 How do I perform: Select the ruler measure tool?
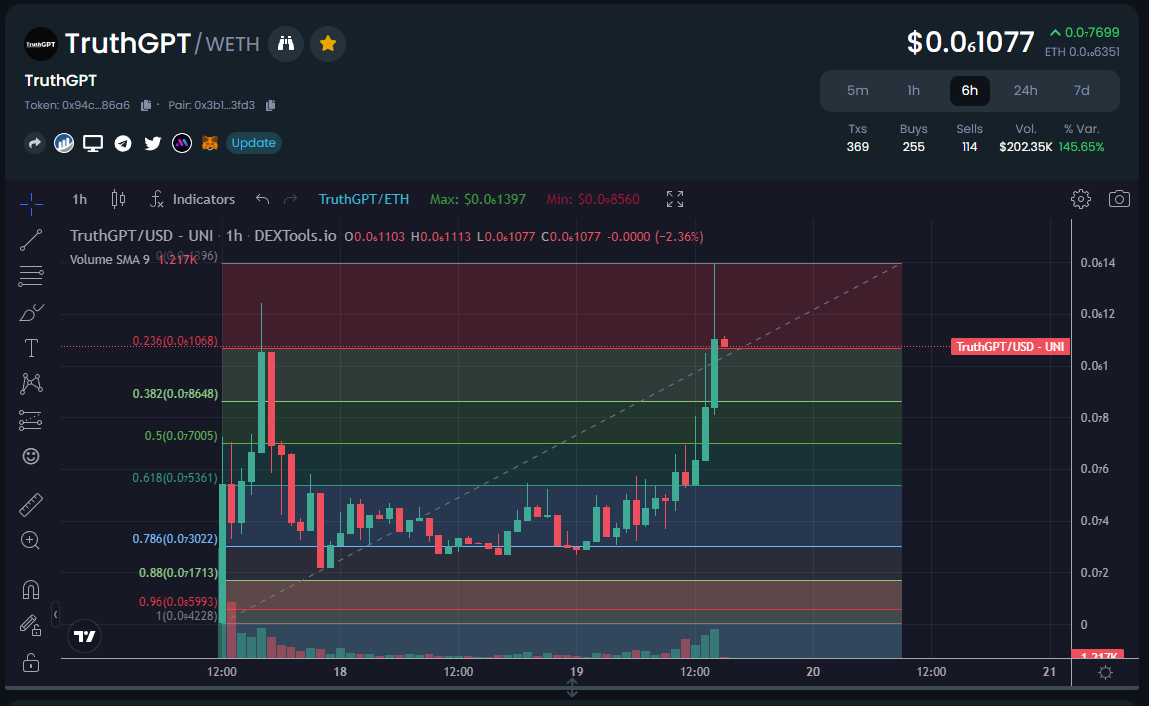click(31, 504)
